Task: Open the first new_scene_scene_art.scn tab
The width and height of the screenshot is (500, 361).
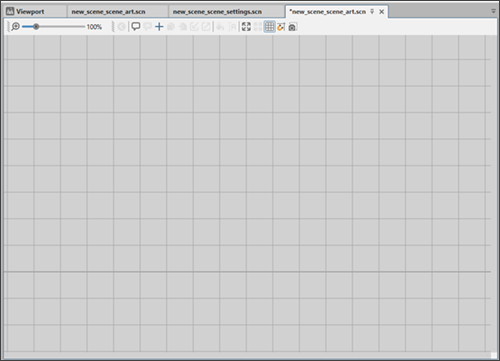Action: (108, 12)
